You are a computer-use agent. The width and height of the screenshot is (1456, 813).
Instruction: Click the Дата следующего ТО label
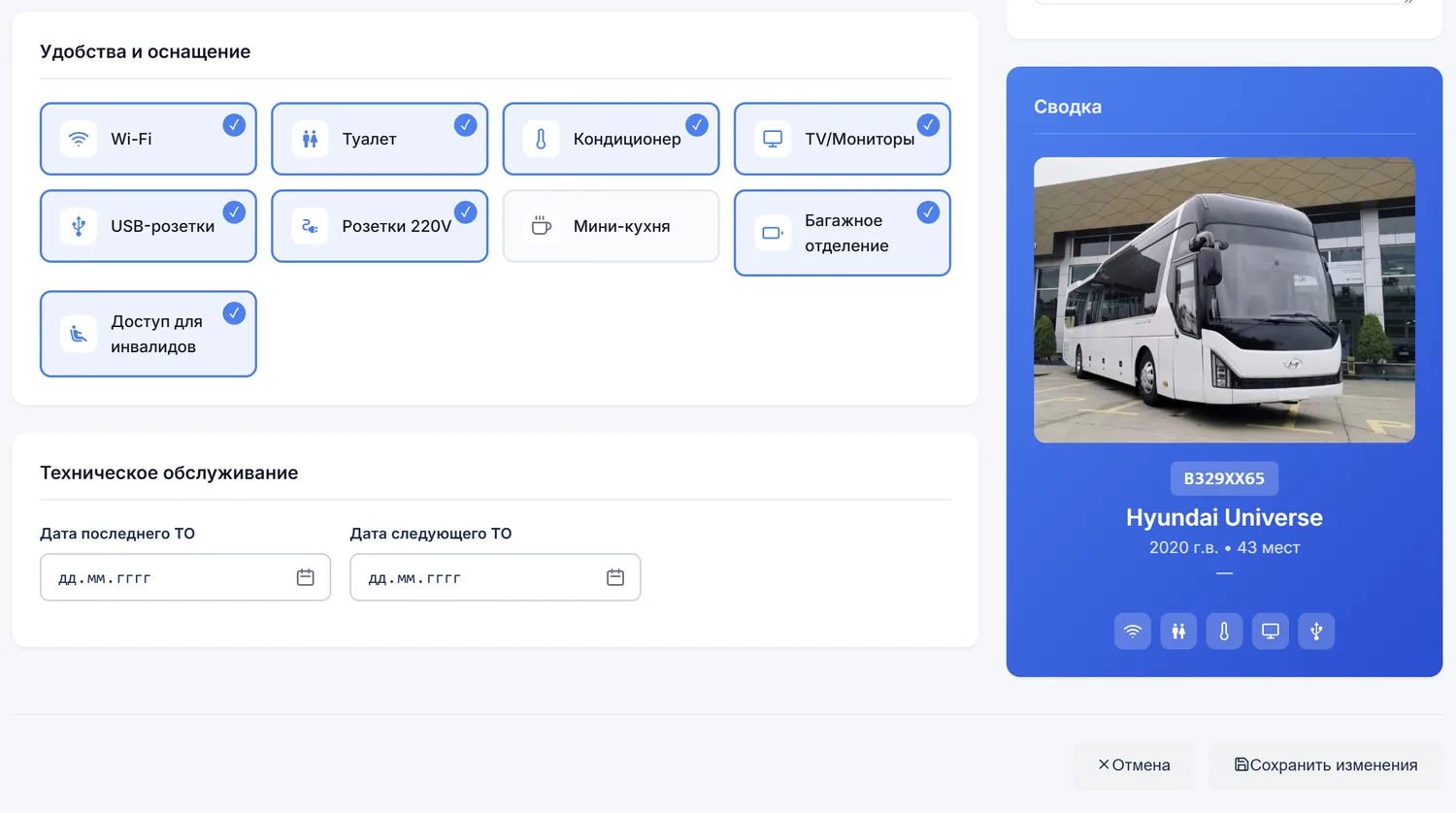(x=431, y=534)
